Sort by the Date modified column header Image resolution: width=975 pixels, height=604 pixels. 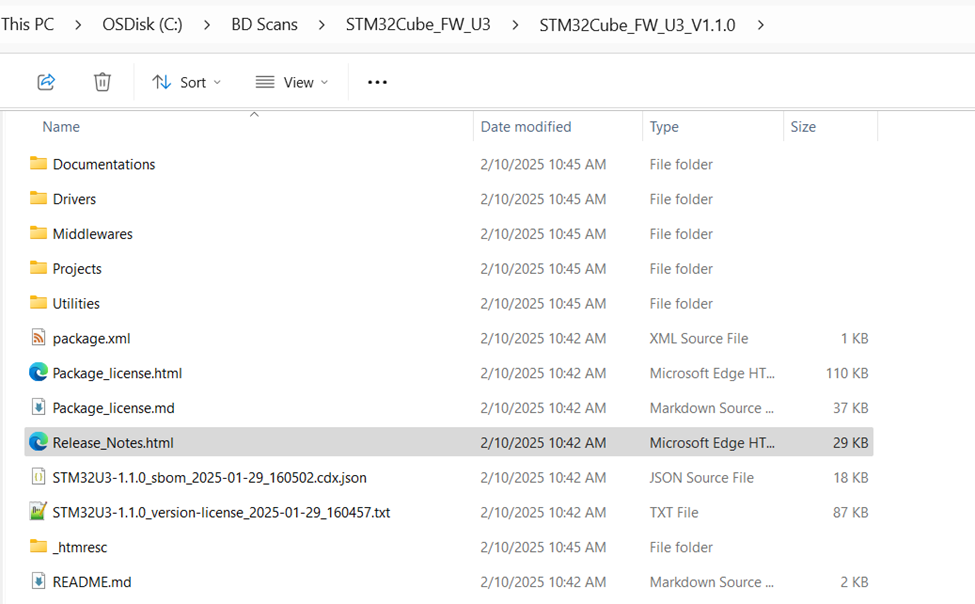tap(526, 127)
